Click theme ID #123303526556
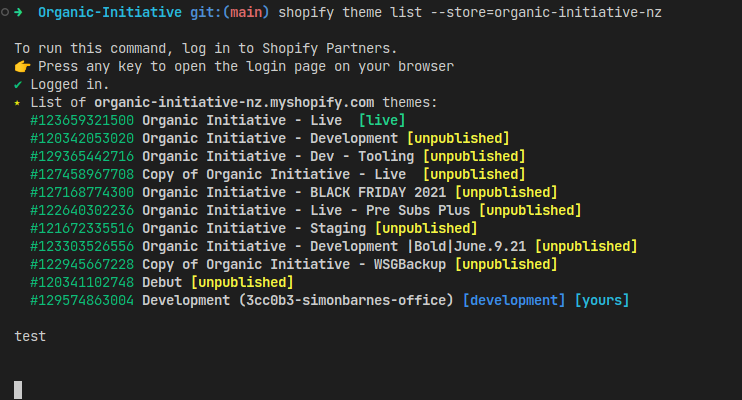Screen dimensions: 742x400 pos(82,246)
